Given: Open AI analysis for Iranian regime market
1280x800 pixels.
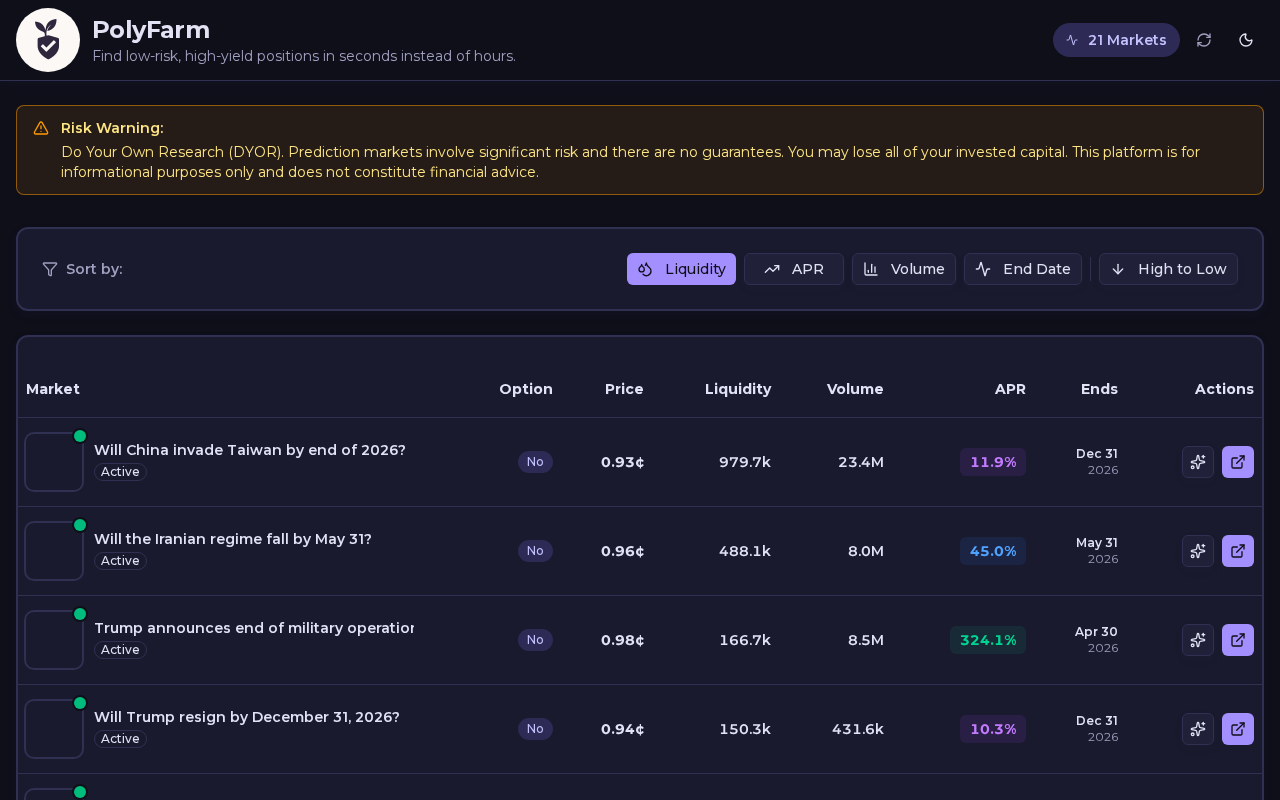Looking at the screenshot, I should point(1198,551).
